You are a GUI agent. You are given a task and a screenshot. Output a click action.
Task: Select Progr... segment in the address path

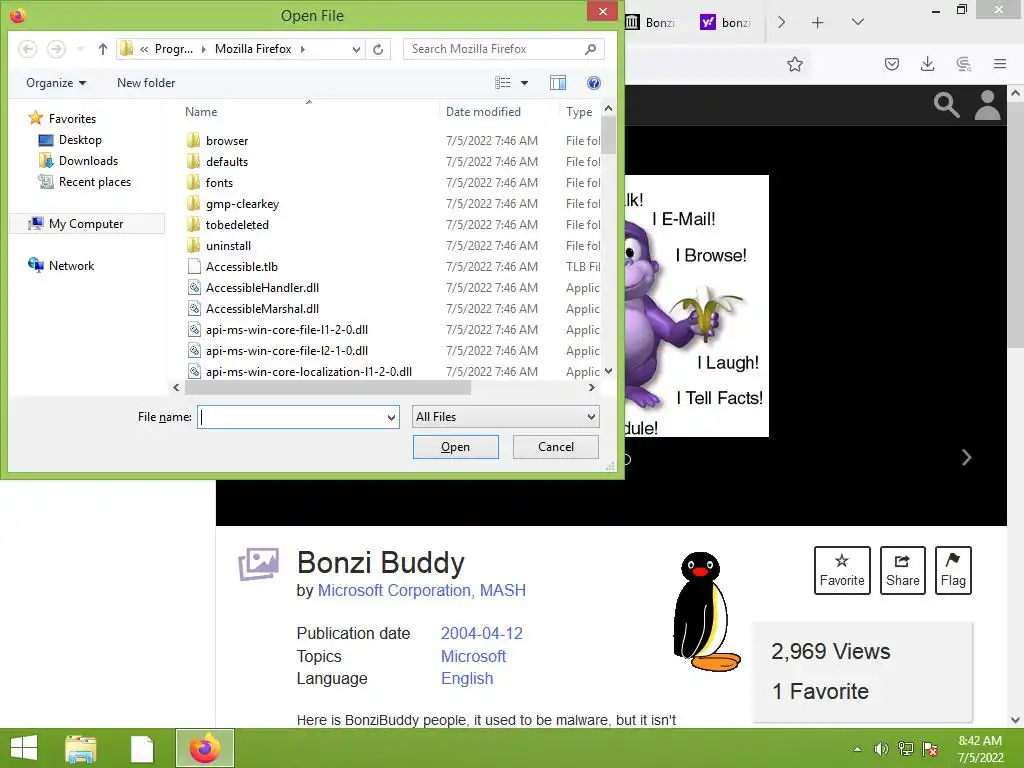(x=174, y=49)
